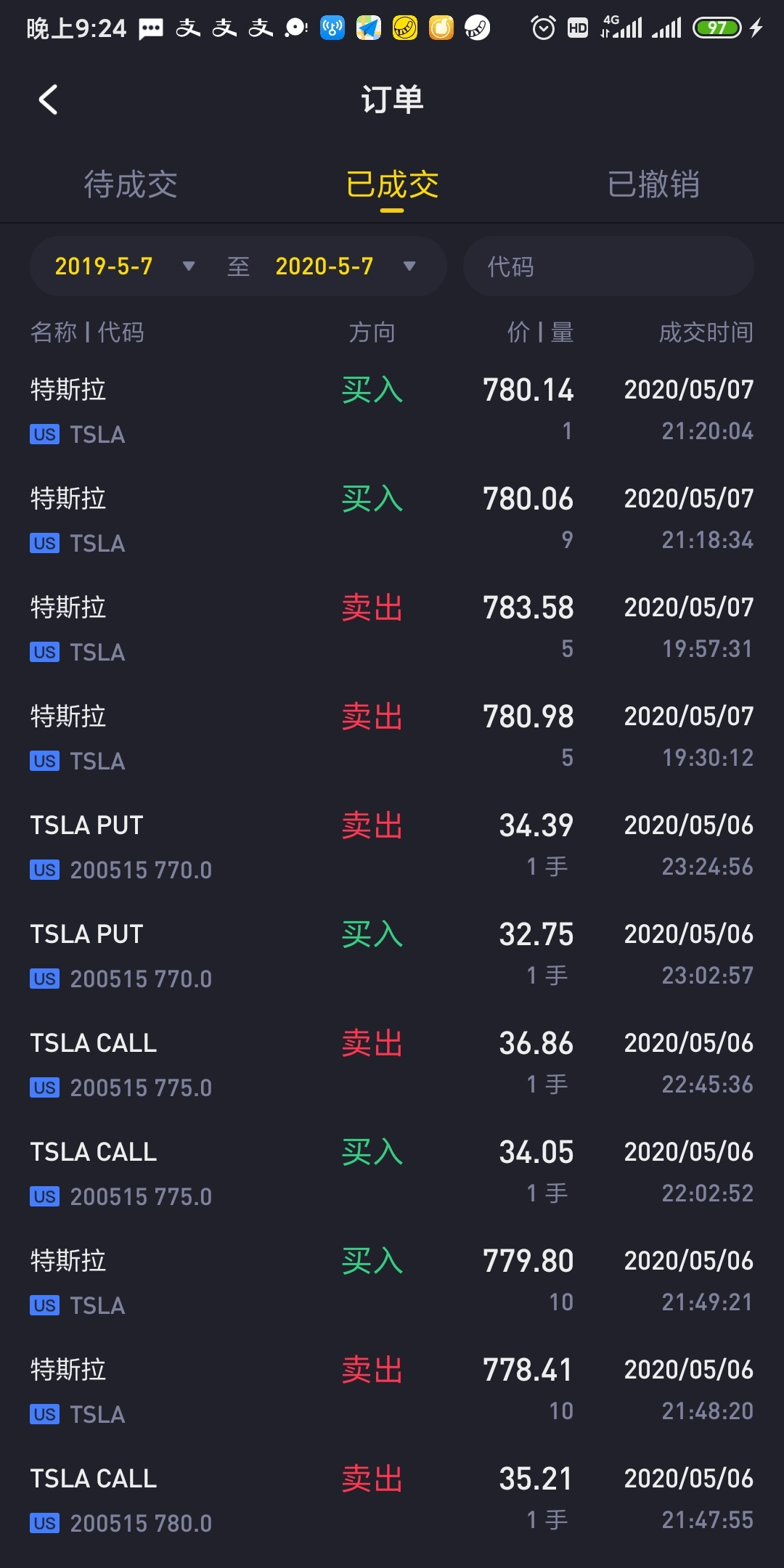This screenshot has height=1568, width=784.
Task: Select the 已成交 tab
Action: pyautogui.click(x=392, y=184)
